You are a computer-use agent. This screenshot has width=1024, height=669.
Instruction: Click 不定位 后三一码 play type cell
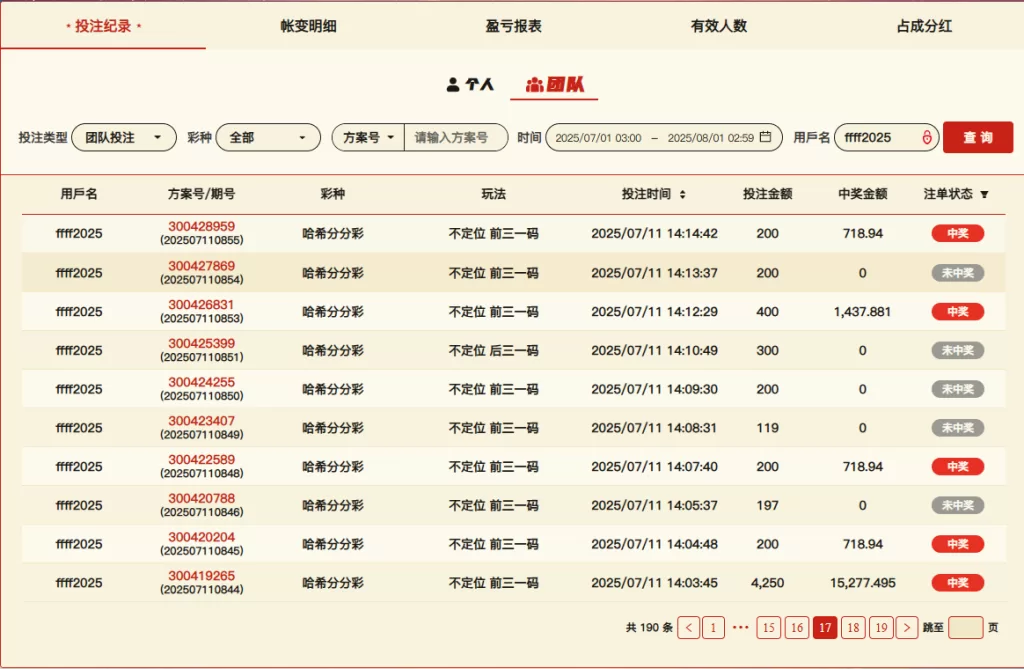click(x=493, y=350)
